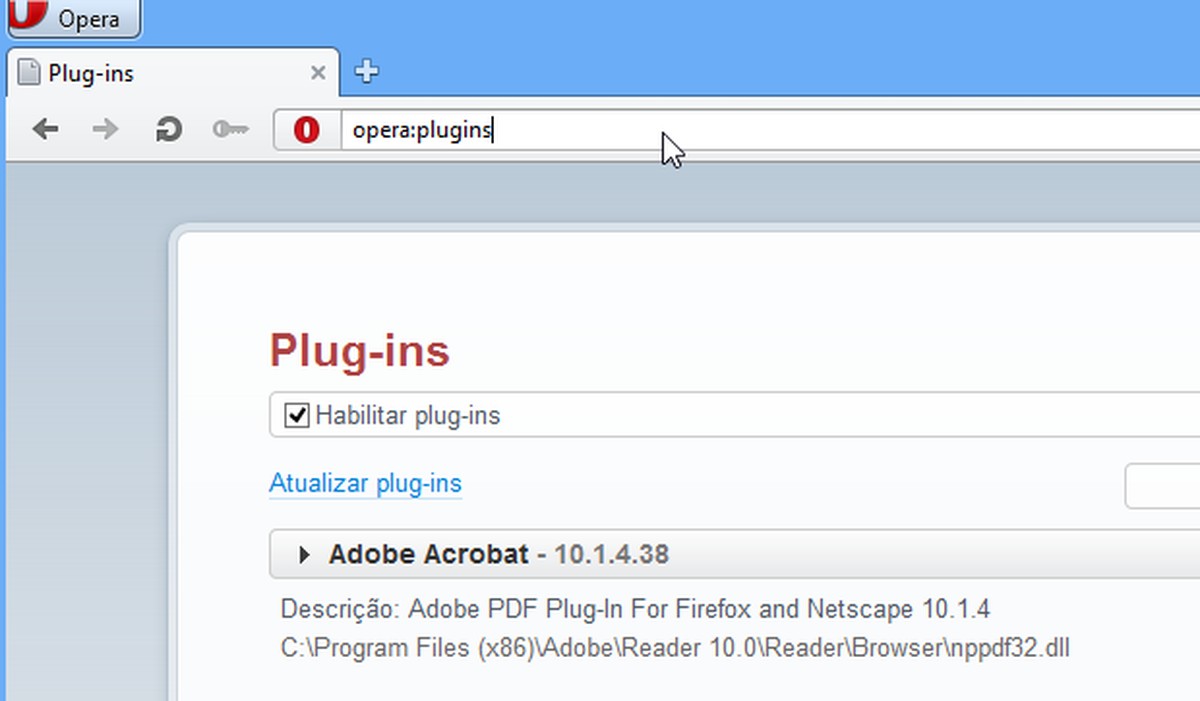This screenshot has height=701, width=1200.
Task: Open the Opera menu dropdown
Action: click(70, 18)
